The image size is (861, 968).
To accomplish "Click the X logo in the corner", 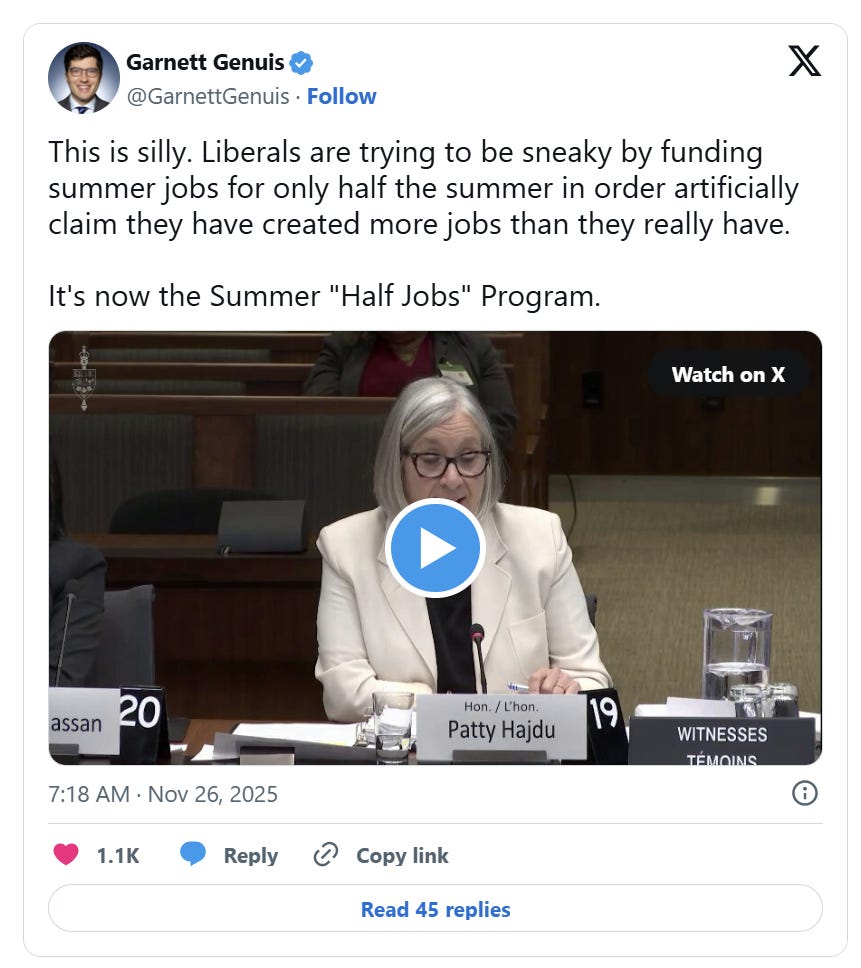I will (x=804, y=61).
